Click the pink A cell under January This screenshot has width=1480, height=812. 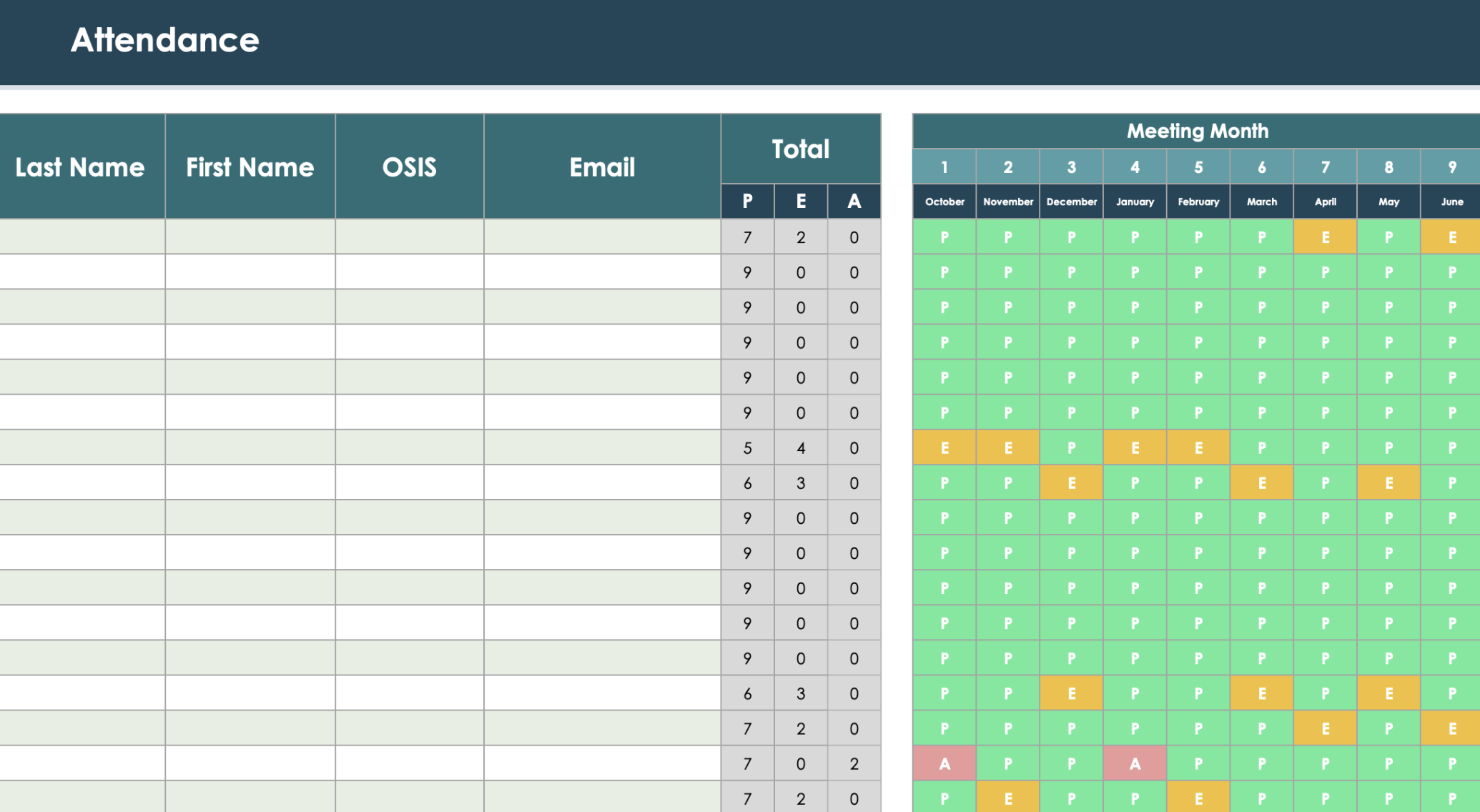tap(1135, 763)
